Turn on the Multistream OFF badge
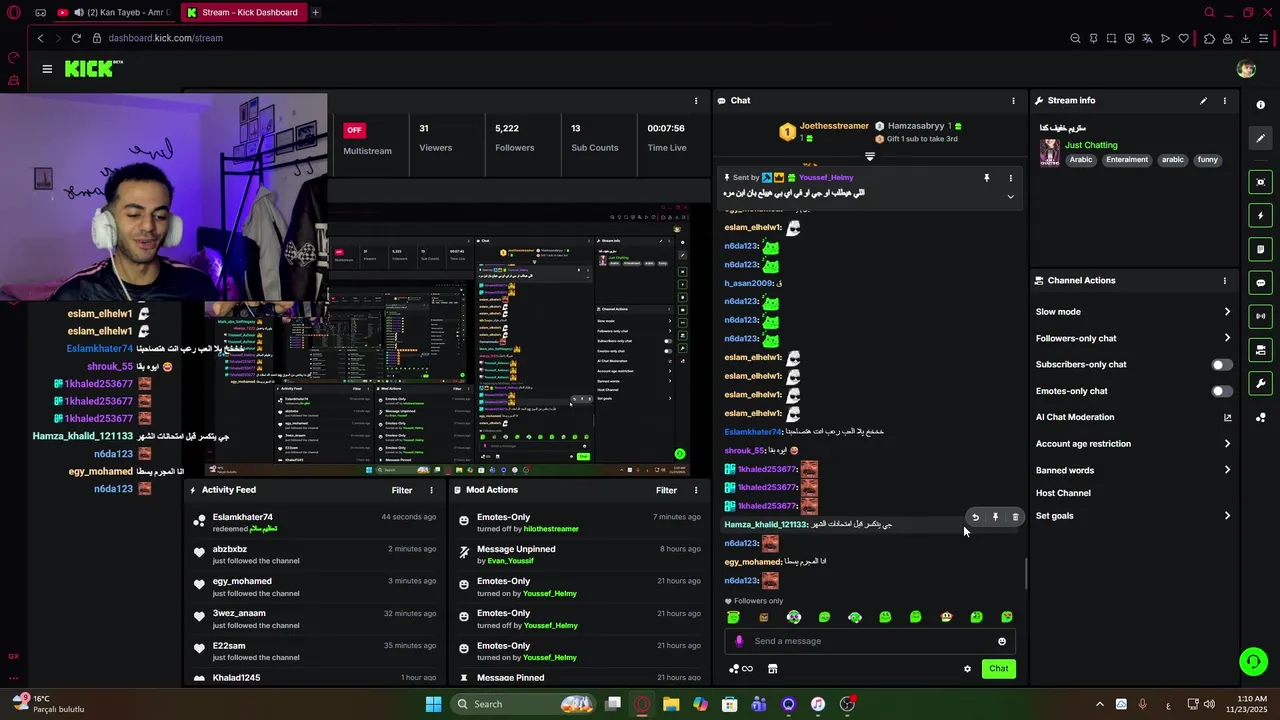1280x720 pixels. click(x=354, y=130)
